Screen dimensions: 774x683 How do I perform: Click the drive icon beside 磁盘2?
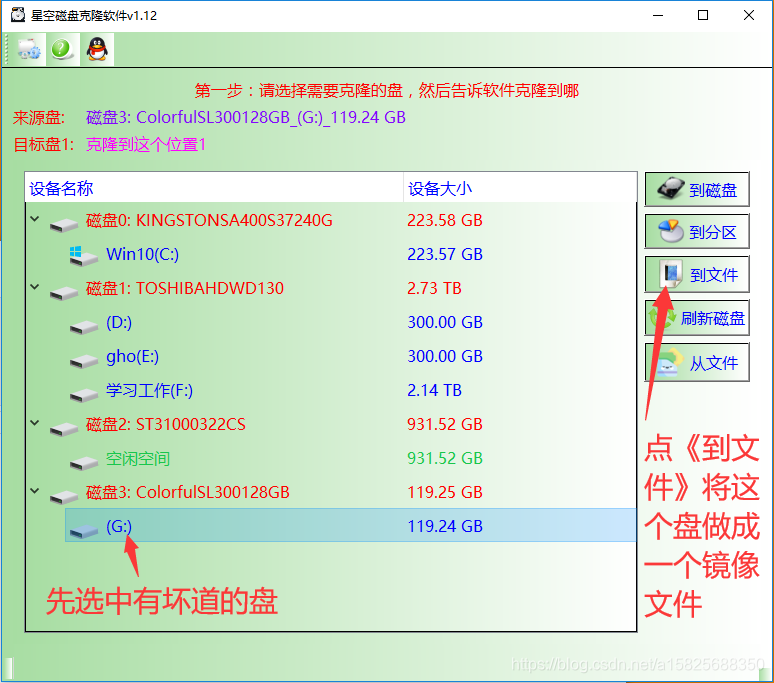64,429
